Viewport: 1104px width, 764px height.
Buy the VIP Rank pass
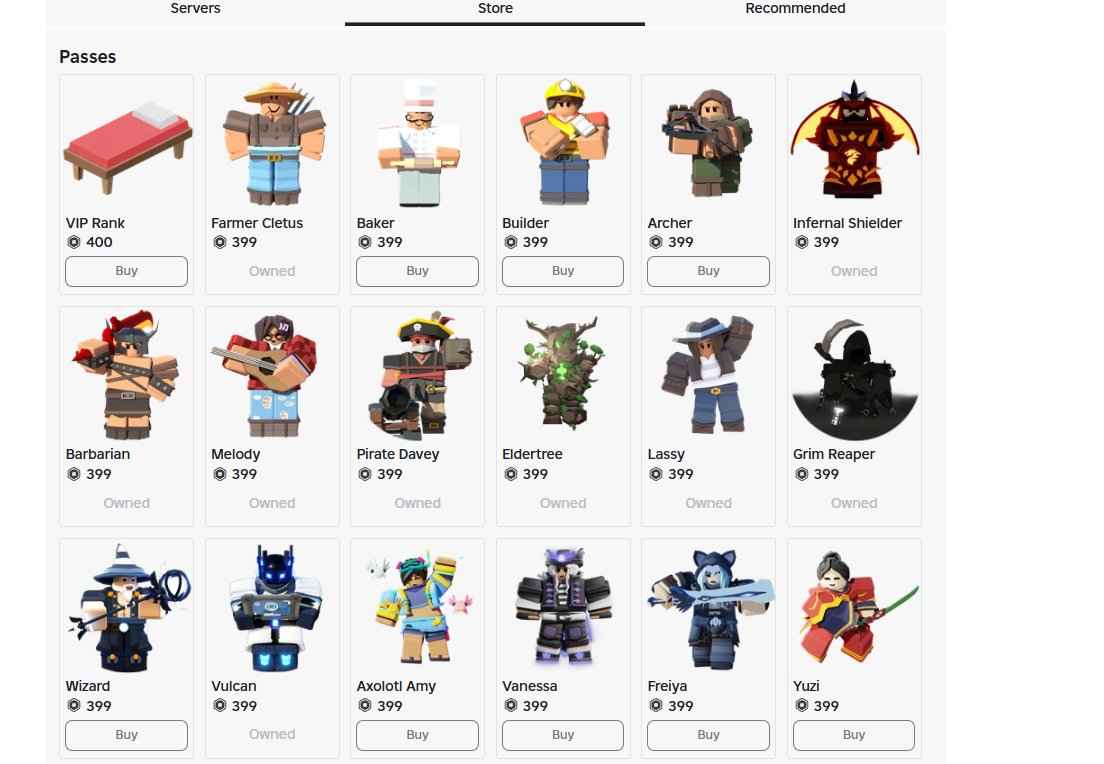coord(127,271)
